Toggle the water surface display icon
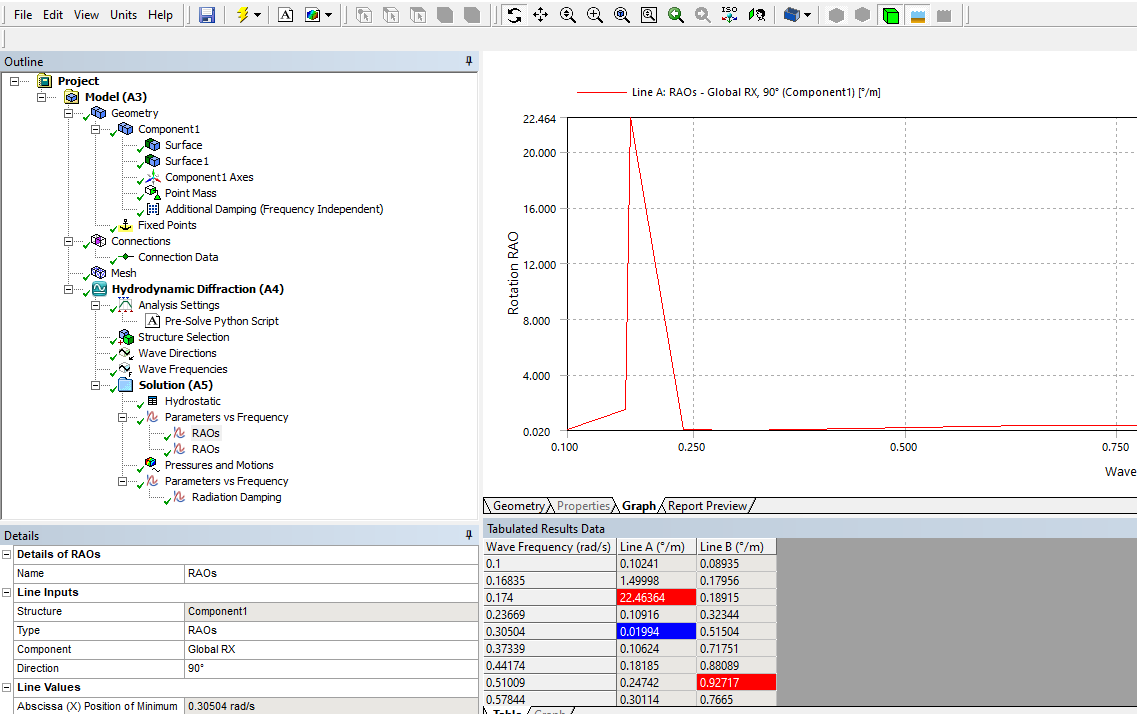 pos(917,15)
